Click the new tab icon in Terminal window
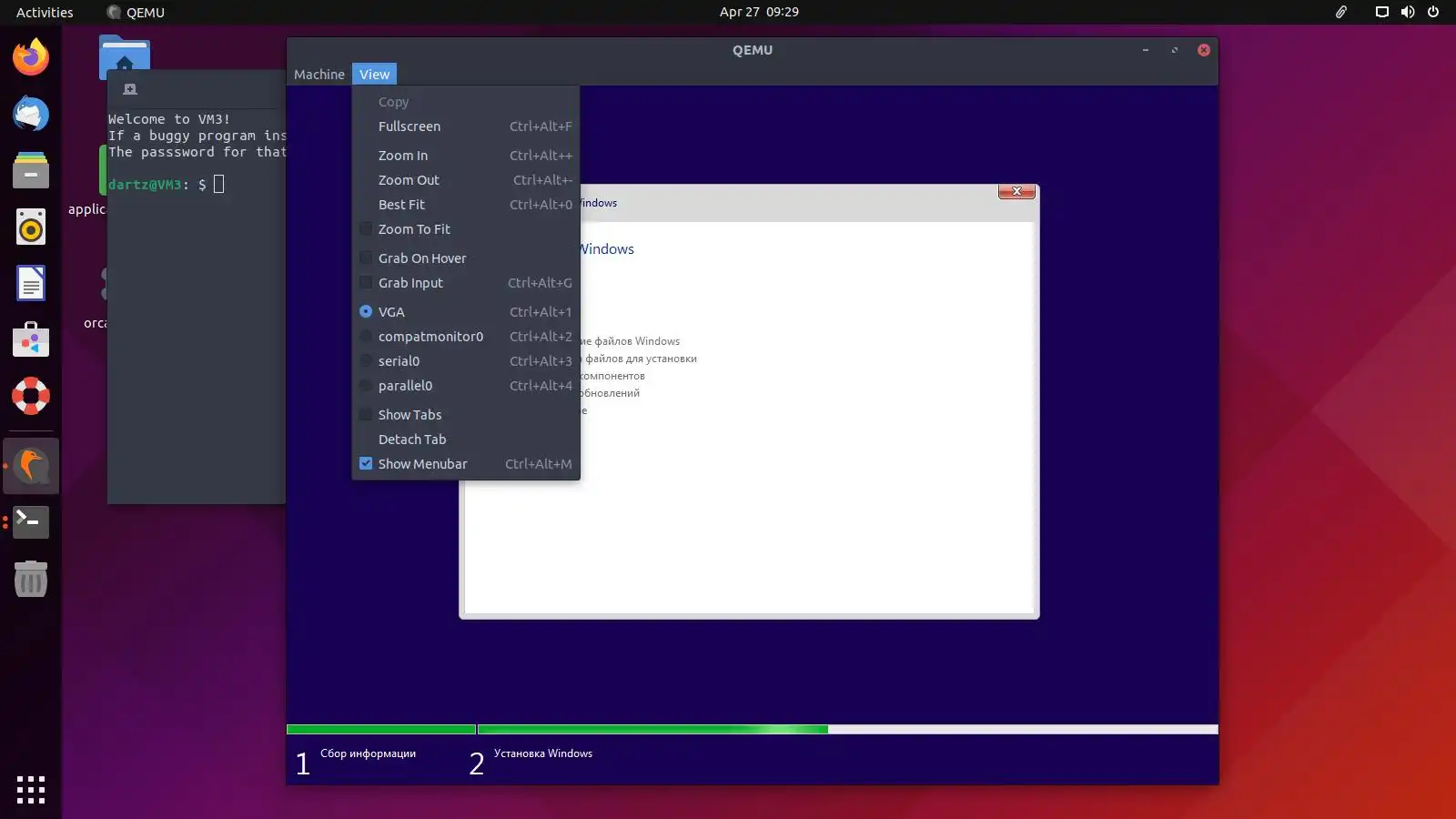 (130, 89)
